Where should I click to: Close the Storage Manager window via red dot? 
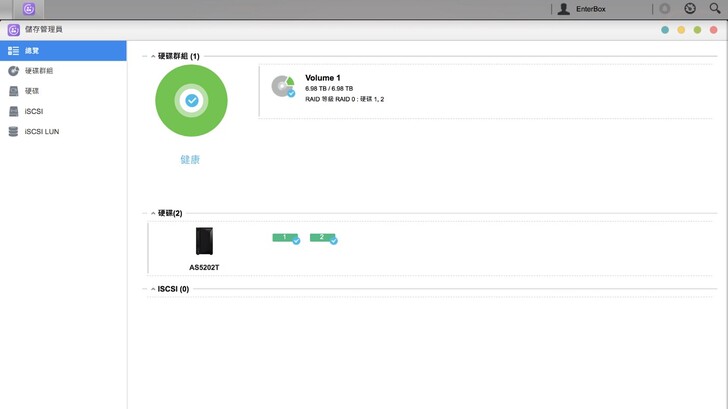(714, 30)
